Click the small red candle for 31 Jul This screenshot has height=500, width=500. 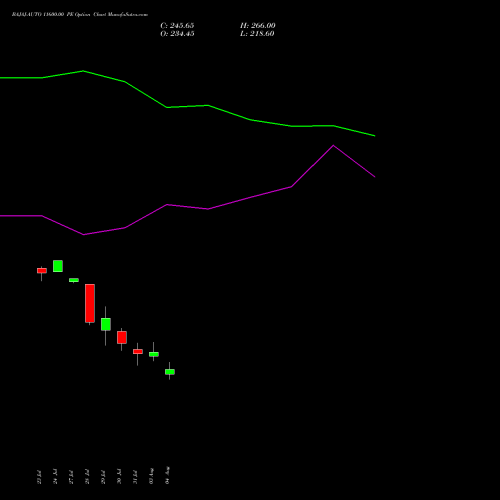(138, 352)
